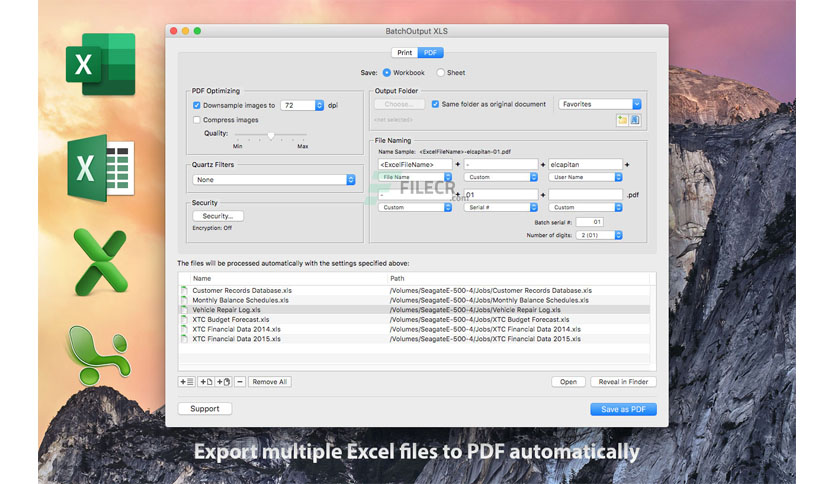Image resolution: width=836 pixels, height=484 pixels.
Task: Open the Favorites dropdown
Action: [600, 104]
